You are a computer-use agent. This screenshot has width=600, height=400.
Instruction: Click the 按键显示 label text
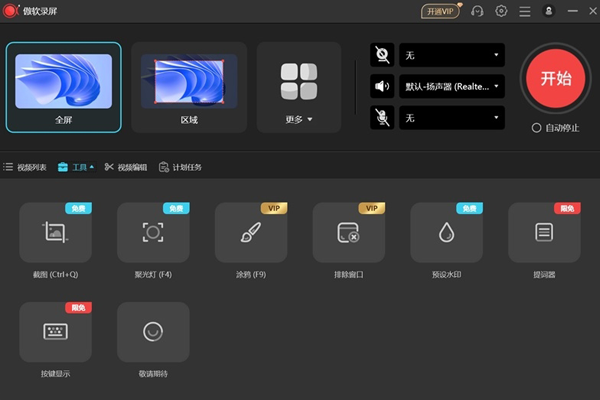[x=55, y=374]
